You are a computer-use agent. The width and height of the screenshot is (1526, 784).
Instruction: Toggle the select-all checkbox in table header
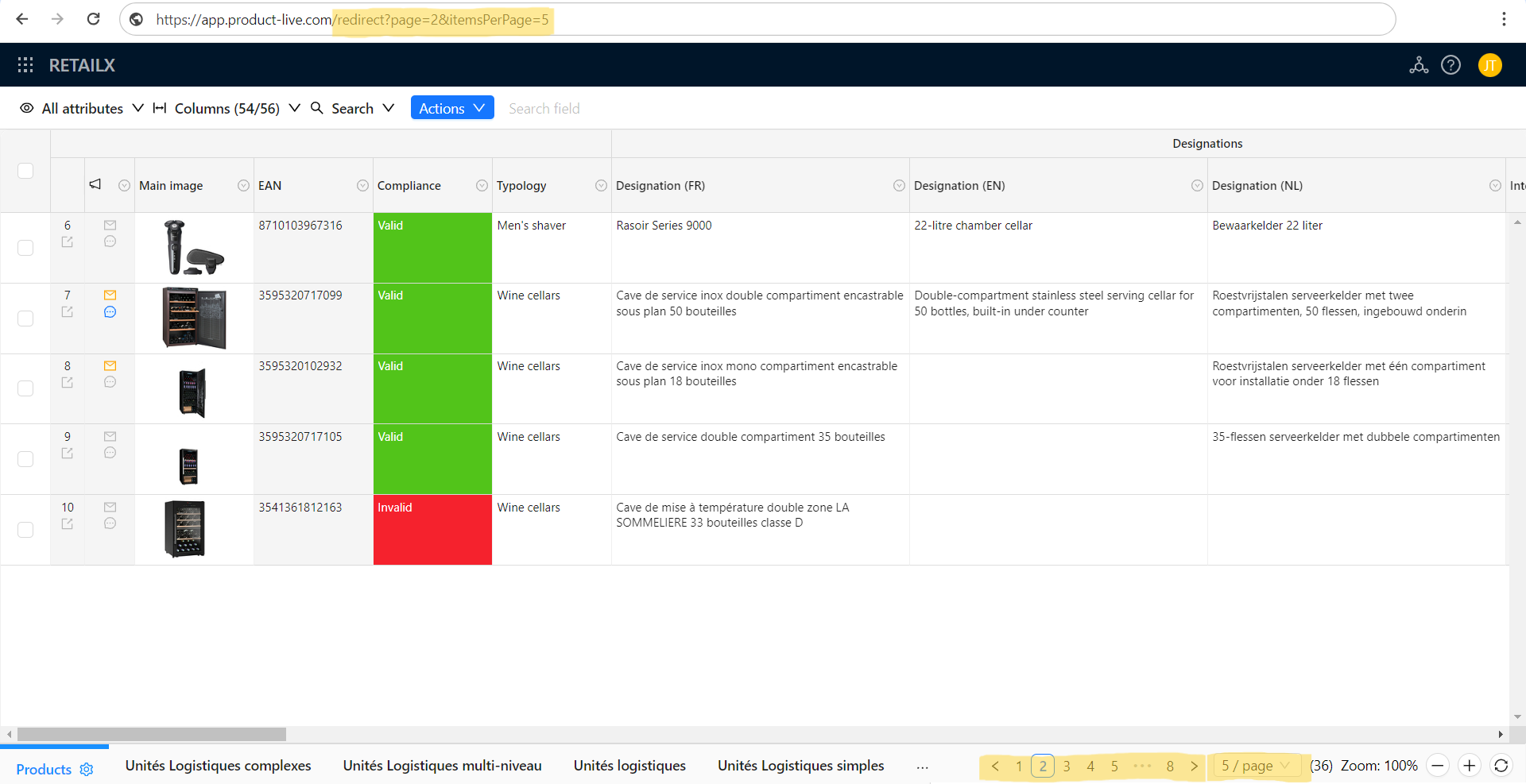click(x=25, y=171)
